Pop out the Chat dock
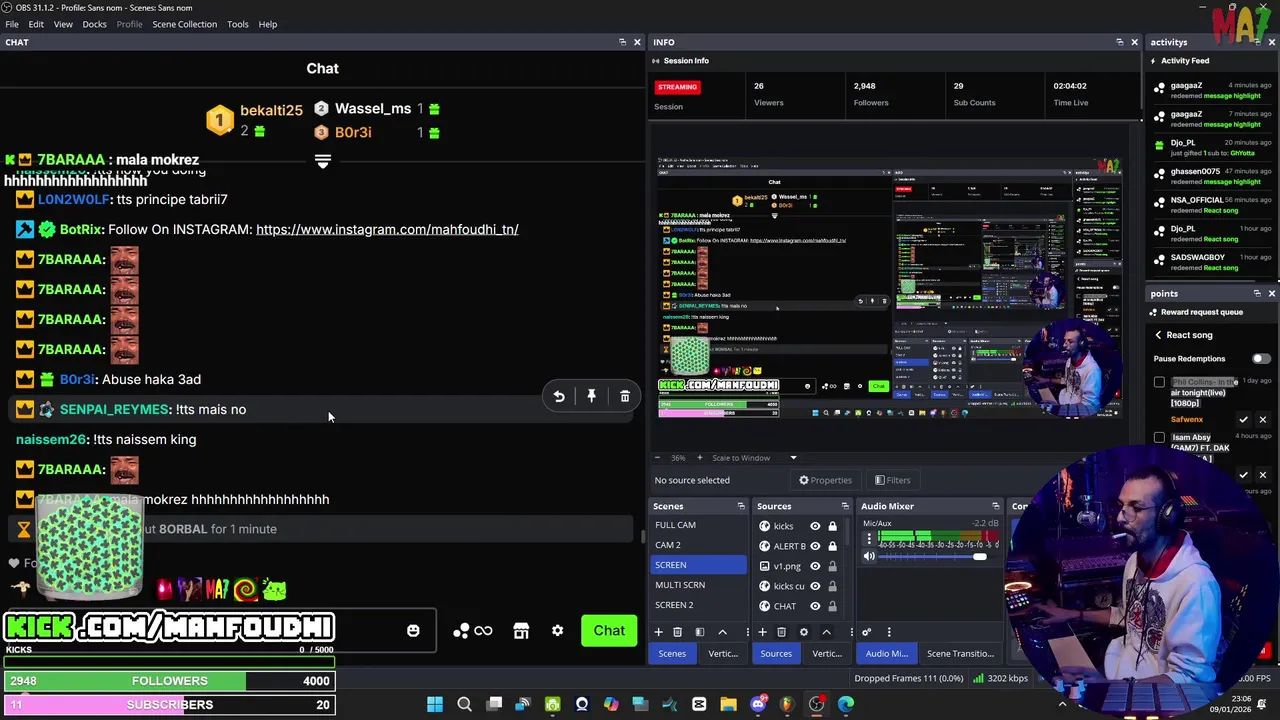Image resolution: width=1280 pixels, height=720 pixels. pos(622,42)
